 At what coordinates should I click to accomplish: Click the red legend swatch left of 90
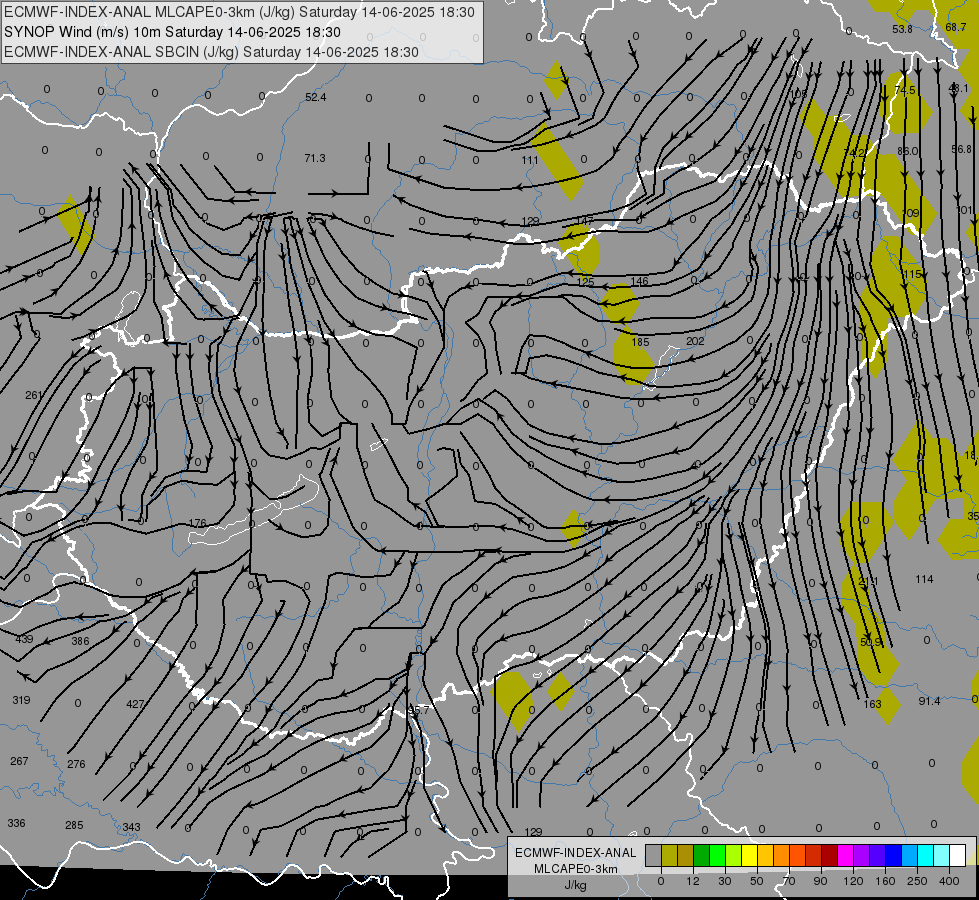point(814,856)
